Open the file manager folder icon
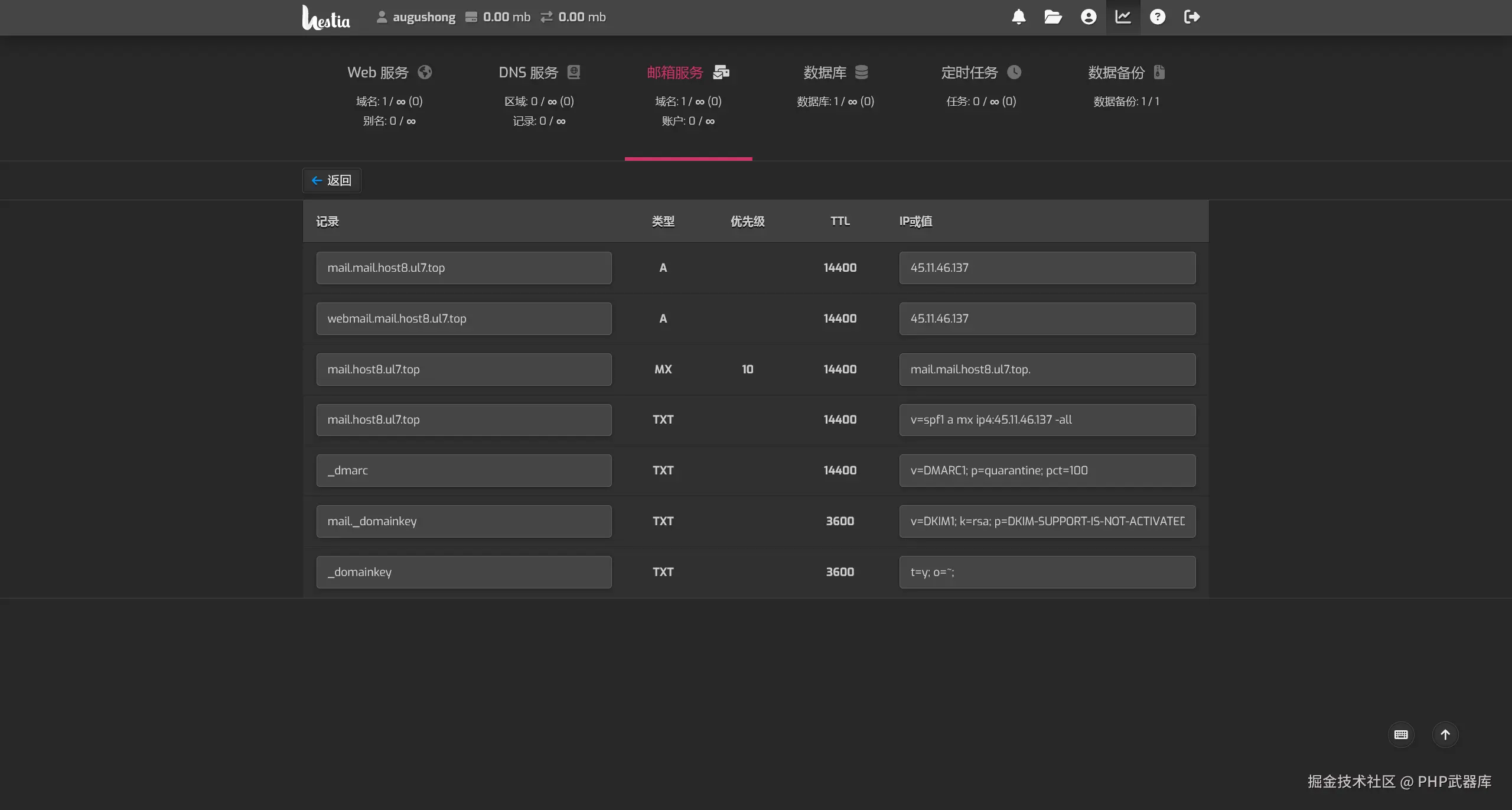 tap(1052, 17)
